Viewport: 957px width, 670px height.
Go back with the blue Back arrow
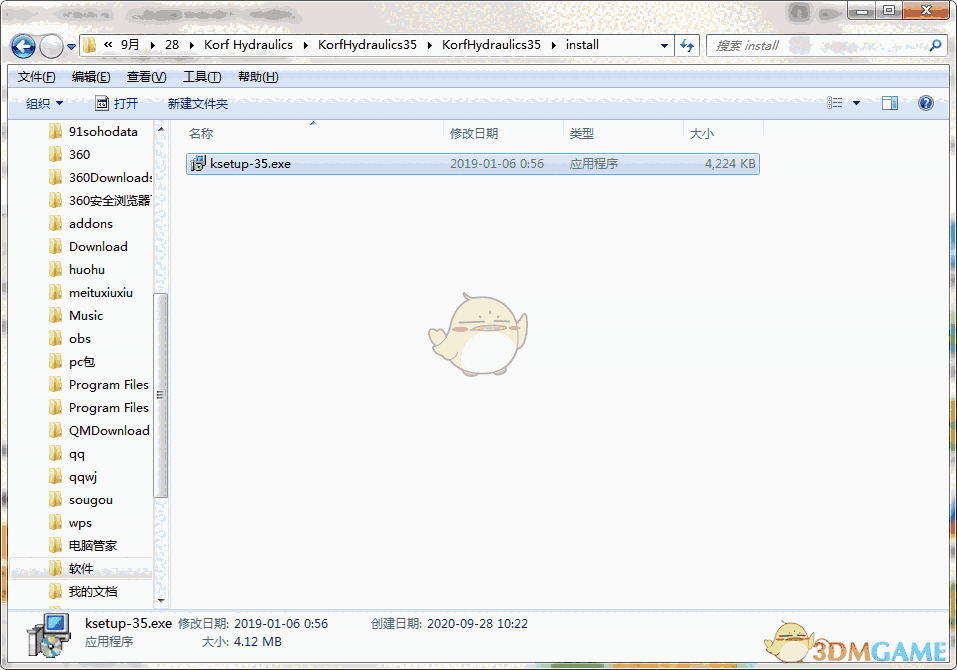pyautogui.click(x=23, y=46)
